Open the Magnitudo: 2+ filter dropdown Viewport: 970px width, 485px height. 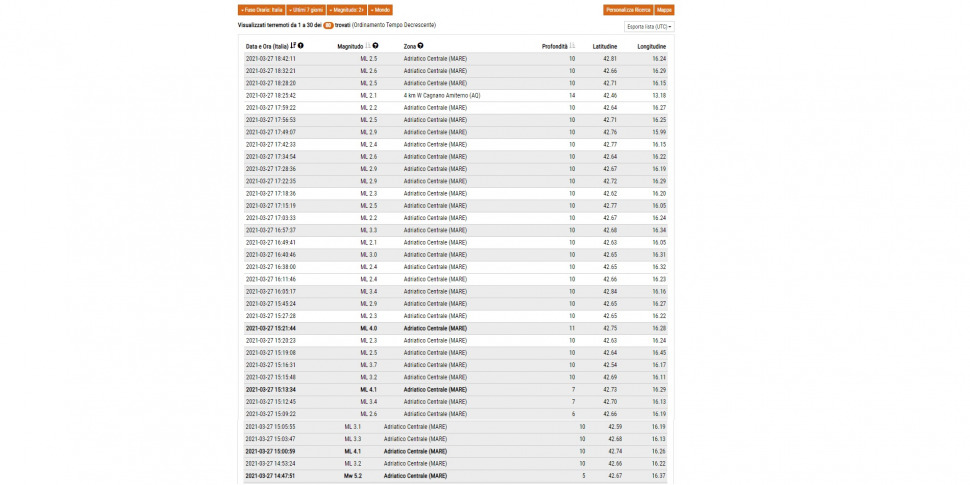tap(347, 10)
